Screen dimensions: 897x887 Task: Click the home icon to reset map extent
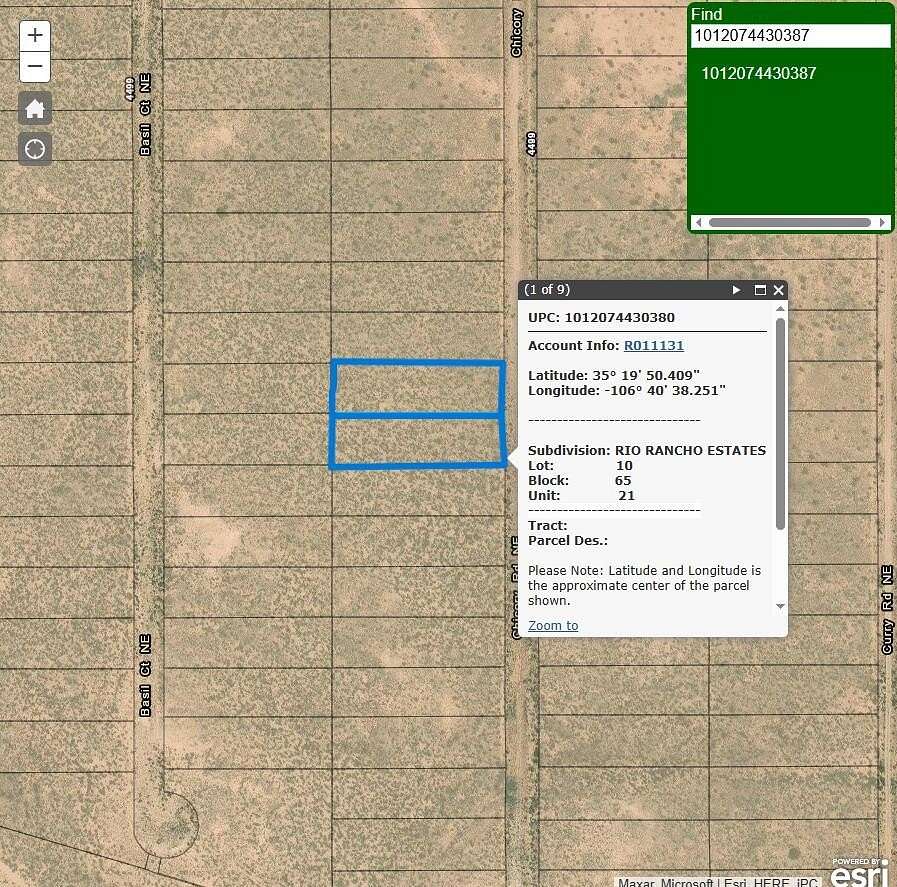click(34, 108)
